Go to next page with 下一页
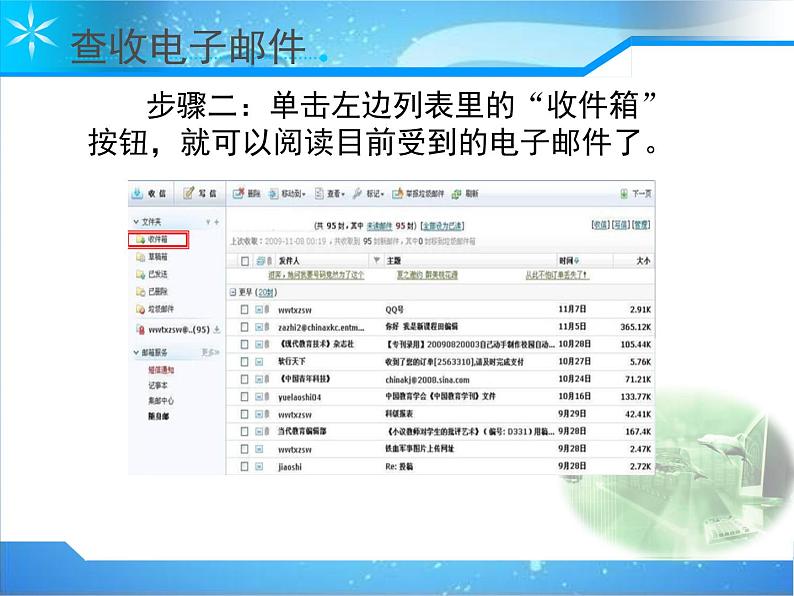The image size is (794, 596). coord(636,193)
